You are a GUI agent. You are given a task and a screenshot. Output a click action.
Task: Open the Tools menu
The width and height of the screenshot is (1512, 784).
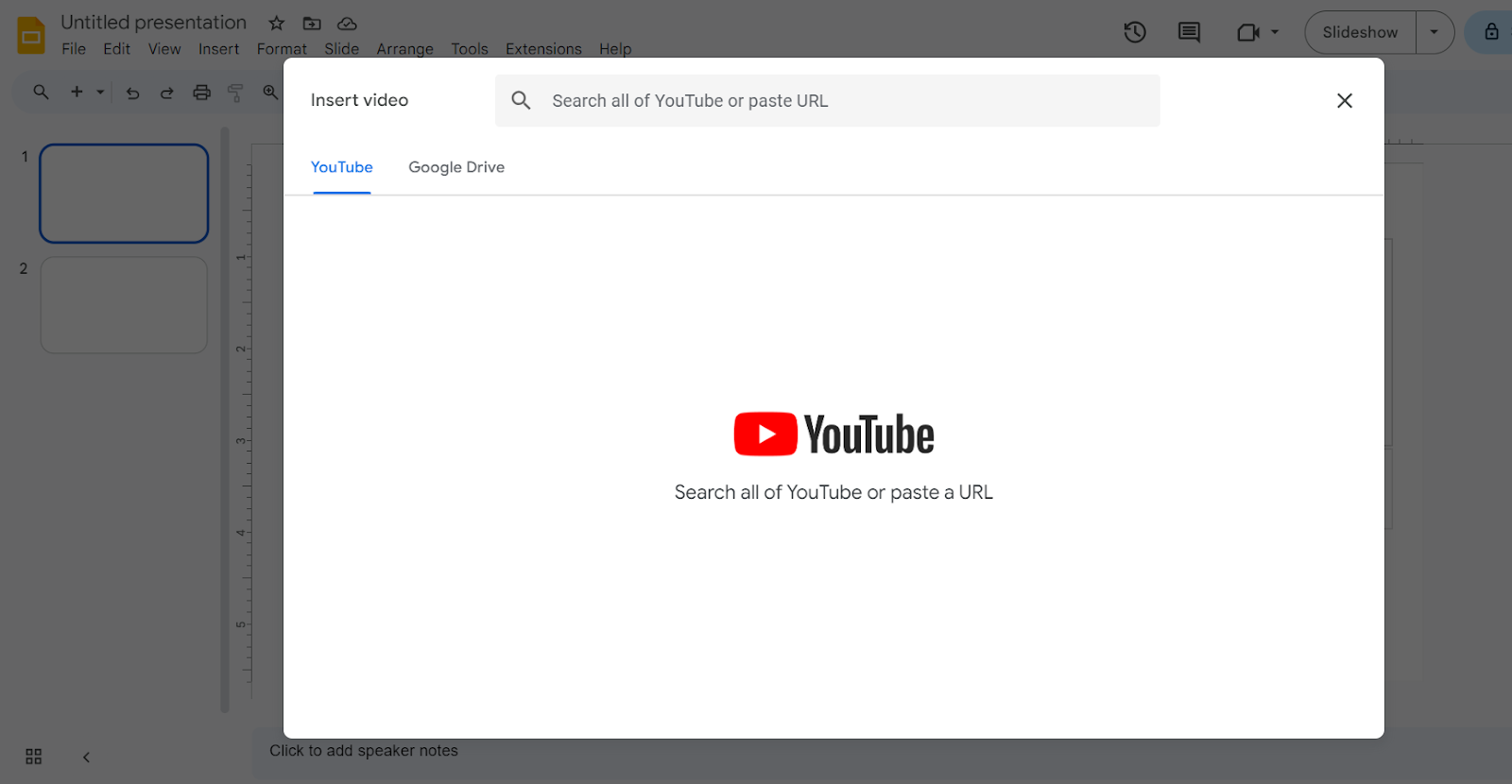[x=470, y=49]
